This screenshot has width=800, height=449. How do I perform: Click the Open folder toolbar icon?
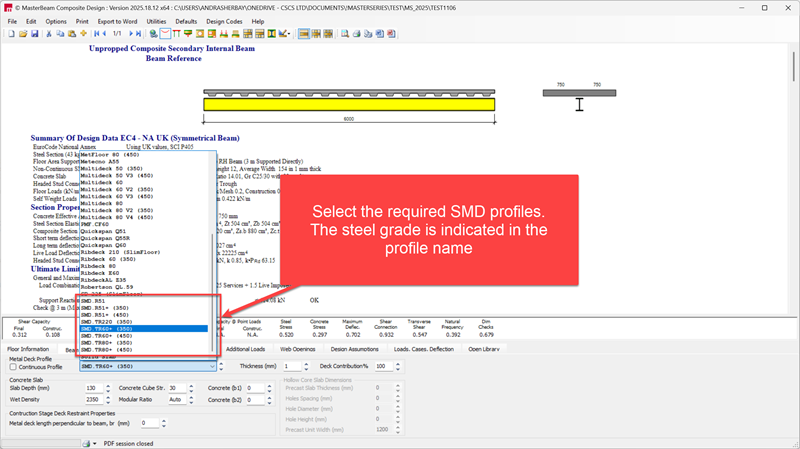pyautogui.click(x=23, y=34)
